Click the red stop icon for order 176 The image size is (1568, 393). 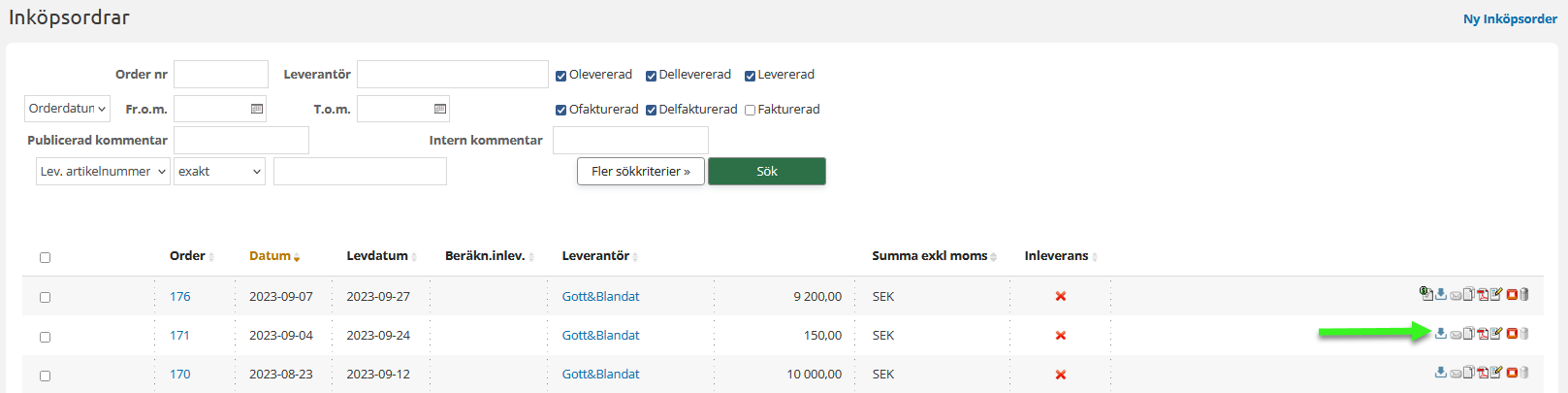tap(1511, 295)
